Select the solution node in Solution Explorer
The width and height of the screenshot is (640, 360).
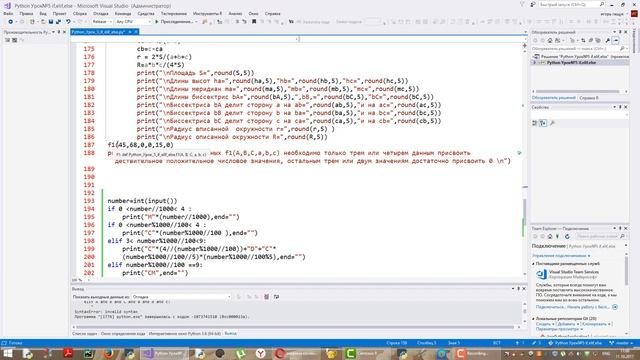pos(580,56)
